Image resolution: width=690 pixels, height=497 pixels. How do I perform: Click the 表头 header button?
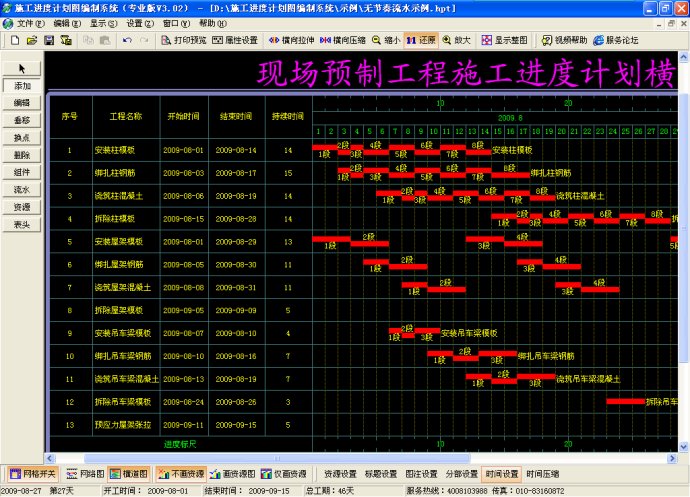pos(22,225)
